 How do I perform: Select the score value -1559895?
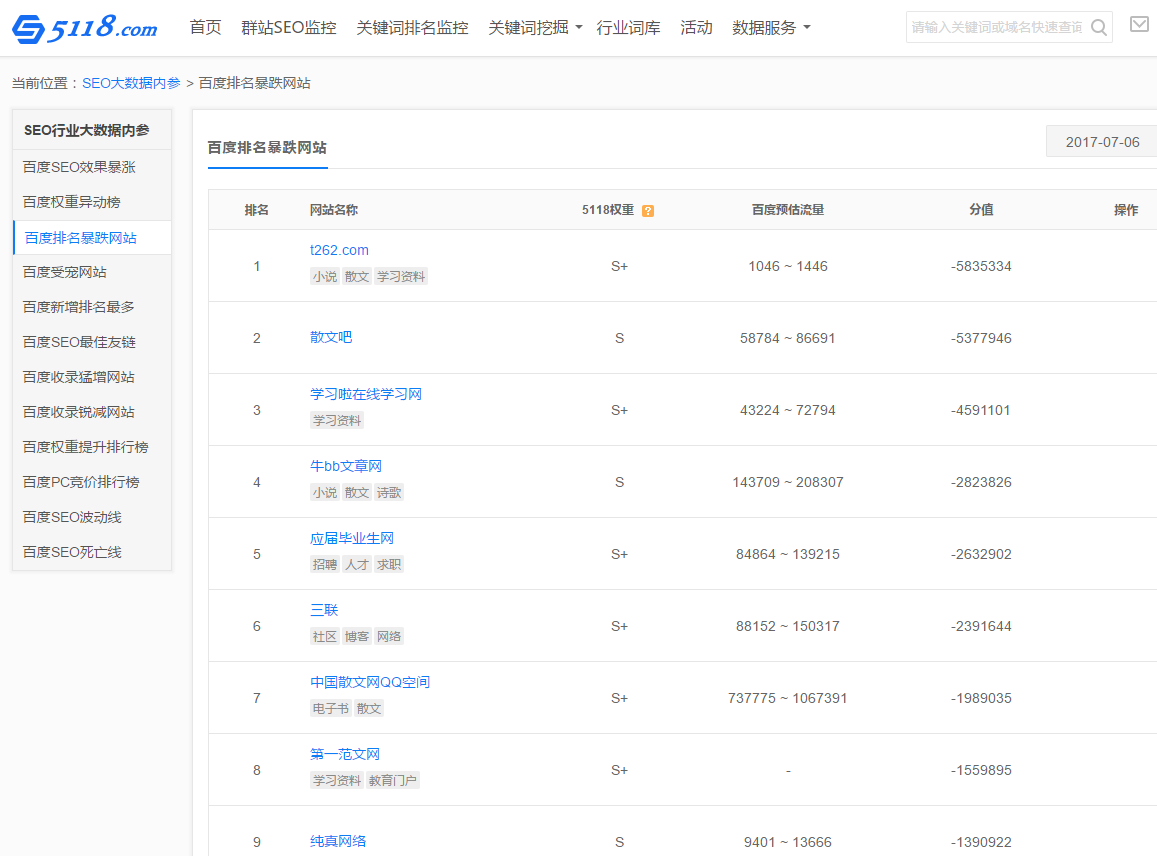tap(981, 770)
